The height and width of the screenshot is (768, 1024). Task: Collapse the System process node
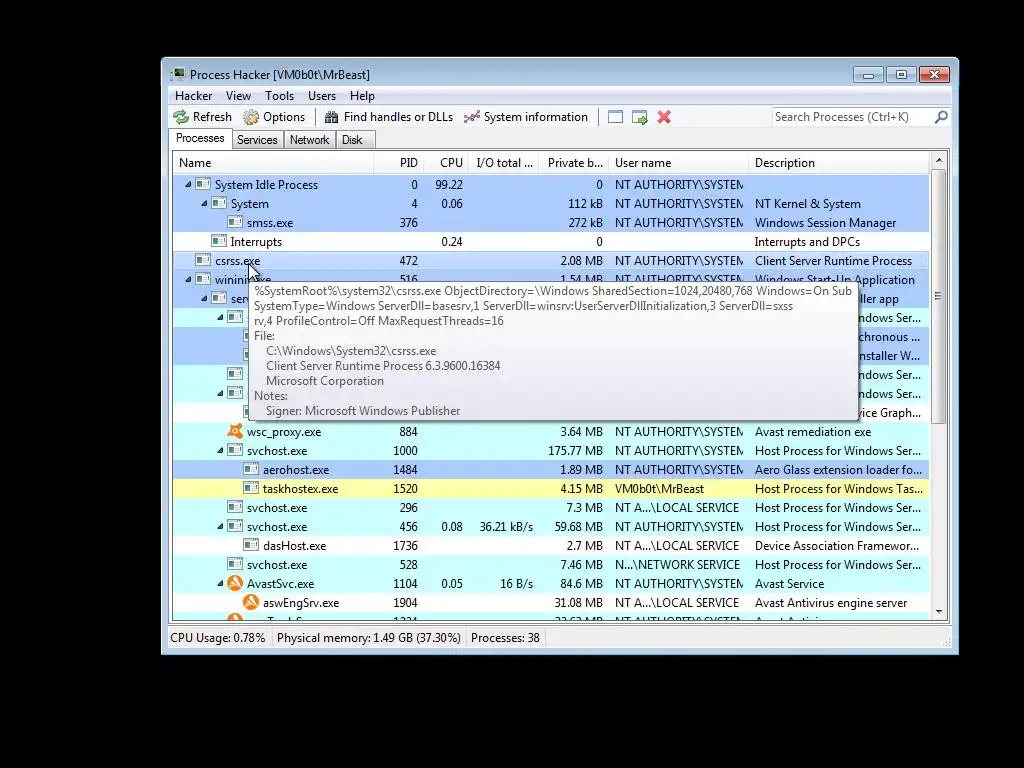click(204, 203)
